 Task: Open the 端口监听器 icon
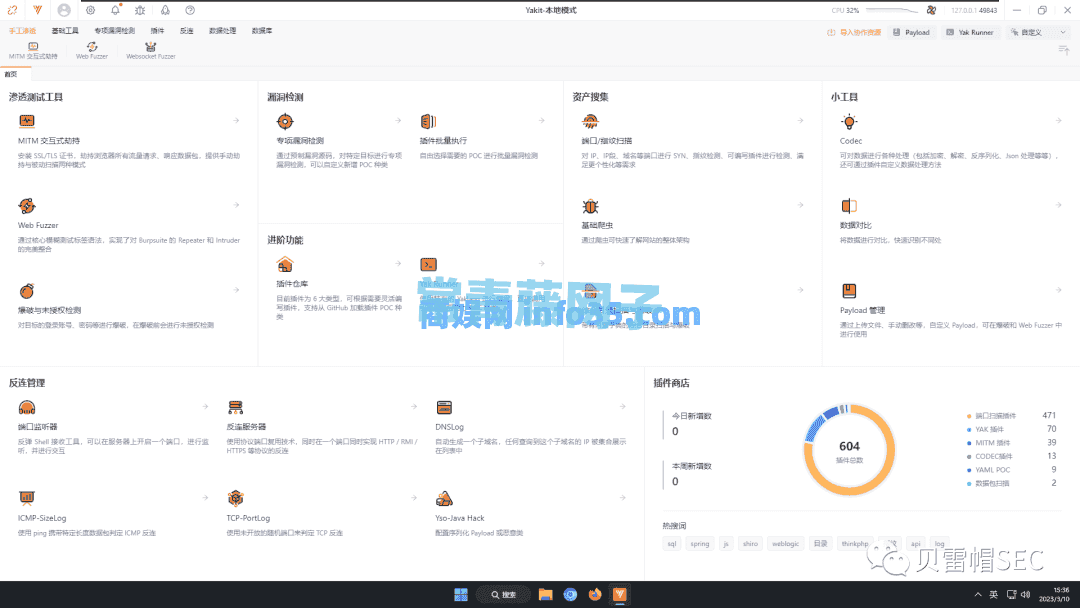pos(27,408)
